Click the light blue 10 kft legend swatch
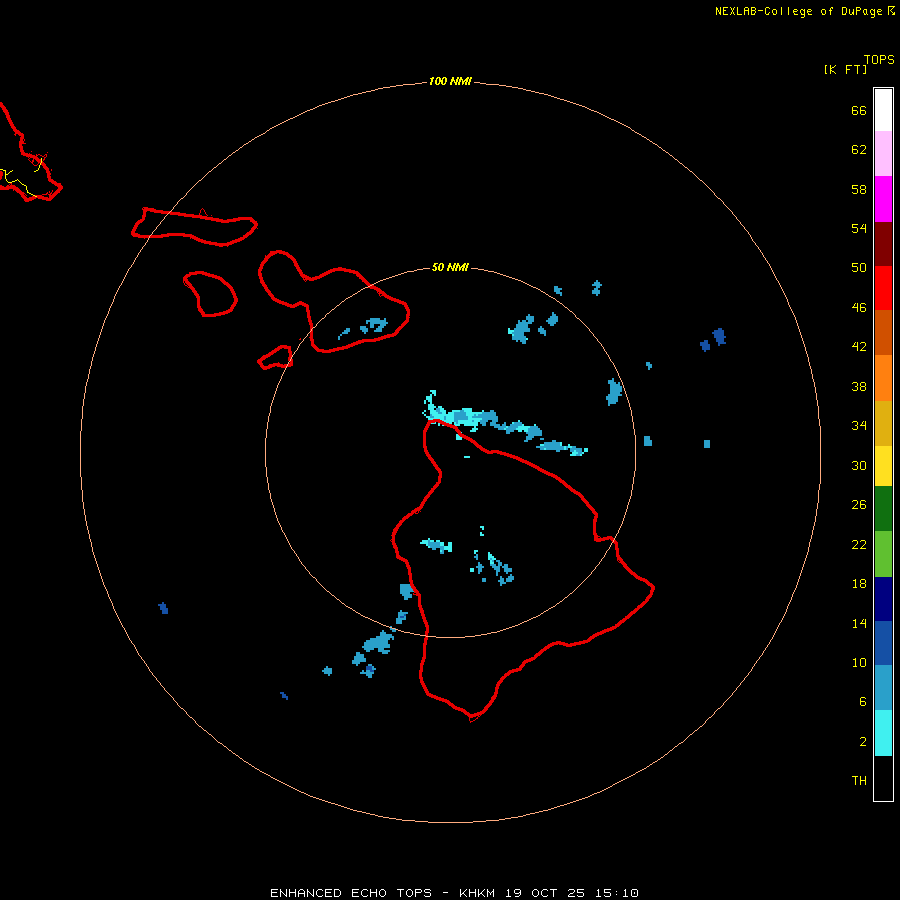 coord(883,687)
